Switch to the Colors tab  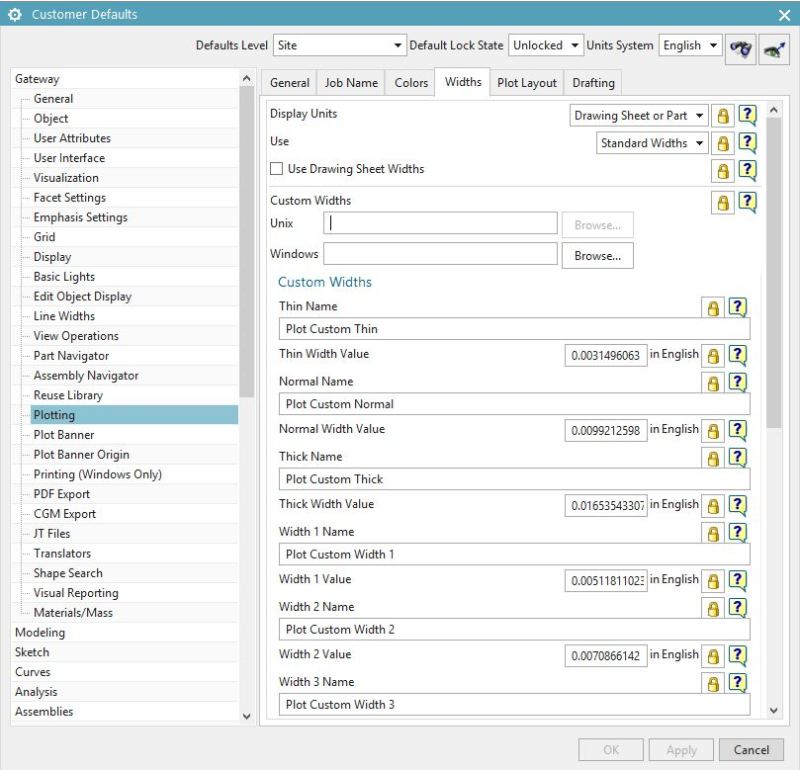click(411, 83)
